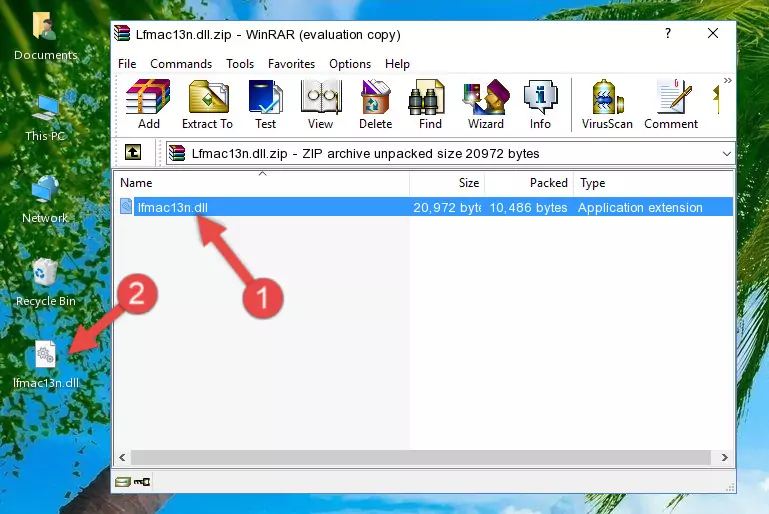This screenshot has height=514, width=769.
Task: Open the archive path dropdown arrow
Action: [727, 154]
